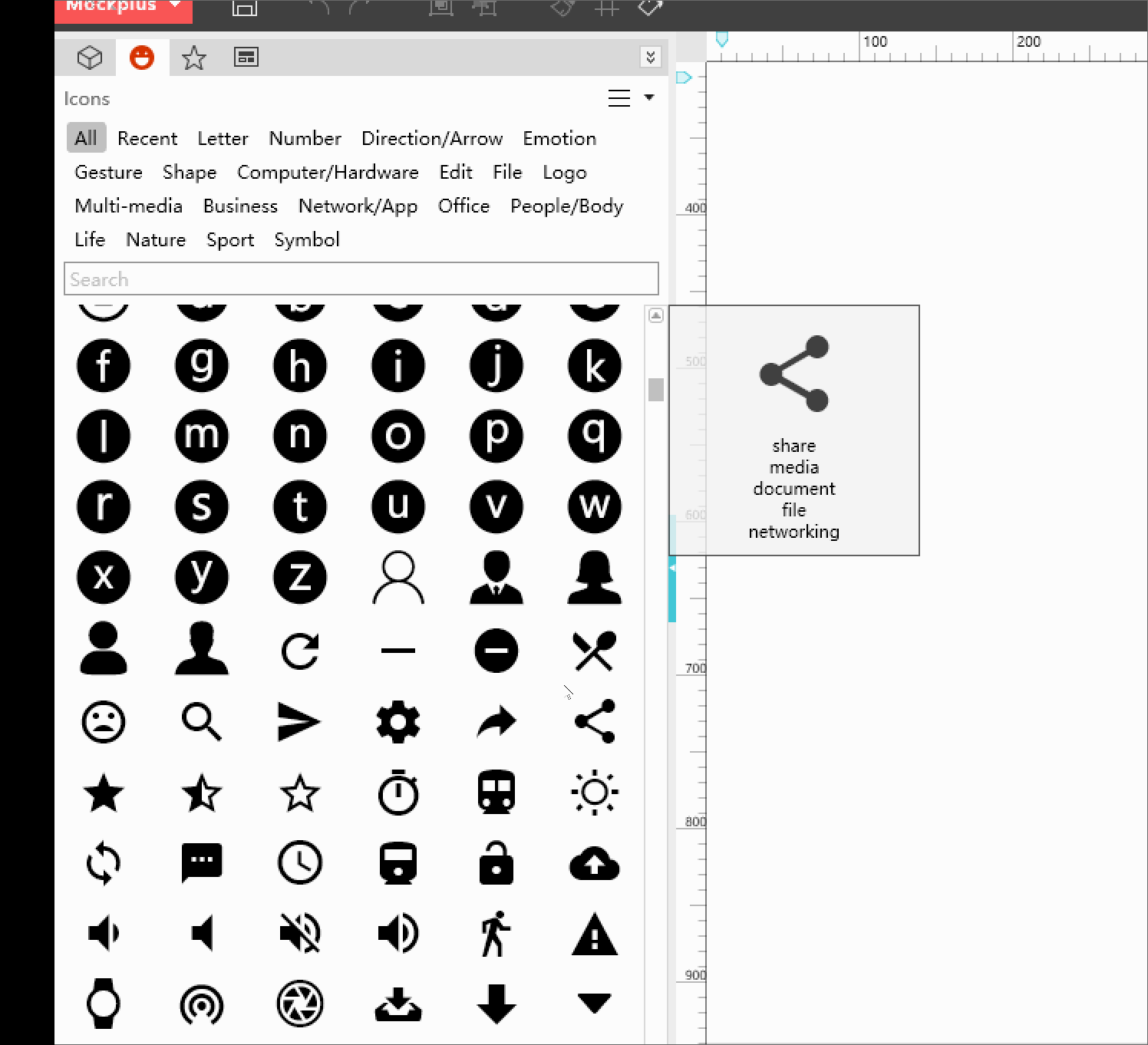The height and width of the screenshot is (1045, 1148).
Task: Select the magnifier search icon
Action: (x=201, y=721)
